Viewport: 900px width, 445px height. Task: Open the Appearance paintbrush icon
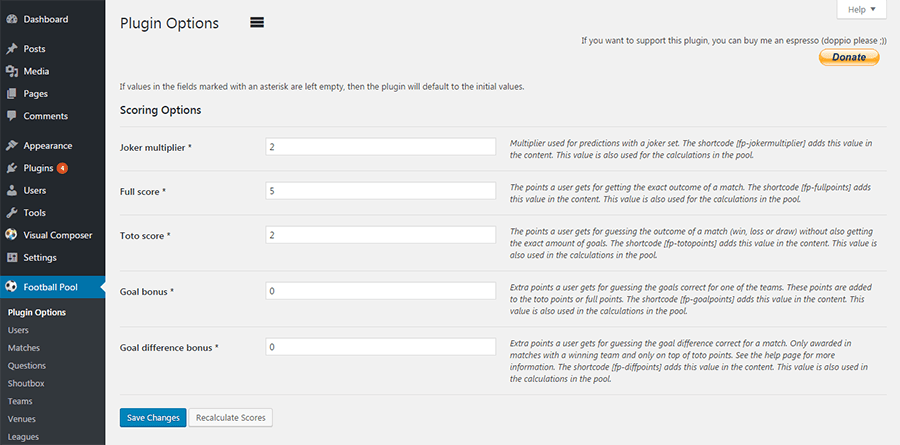click(x=11, y=146)
